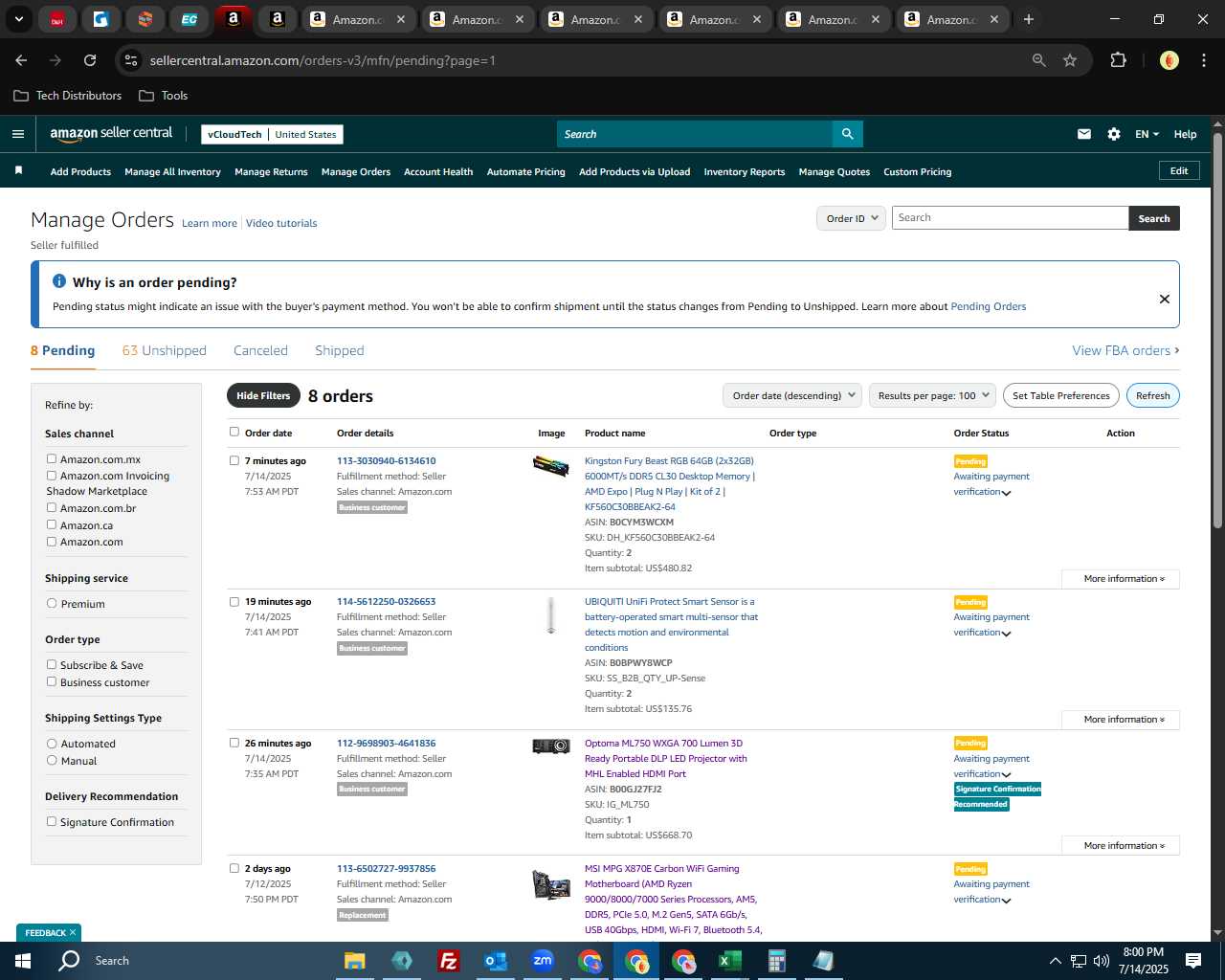
Task: Open the settings gear in Seller Central
Action: coord(1114,134)
